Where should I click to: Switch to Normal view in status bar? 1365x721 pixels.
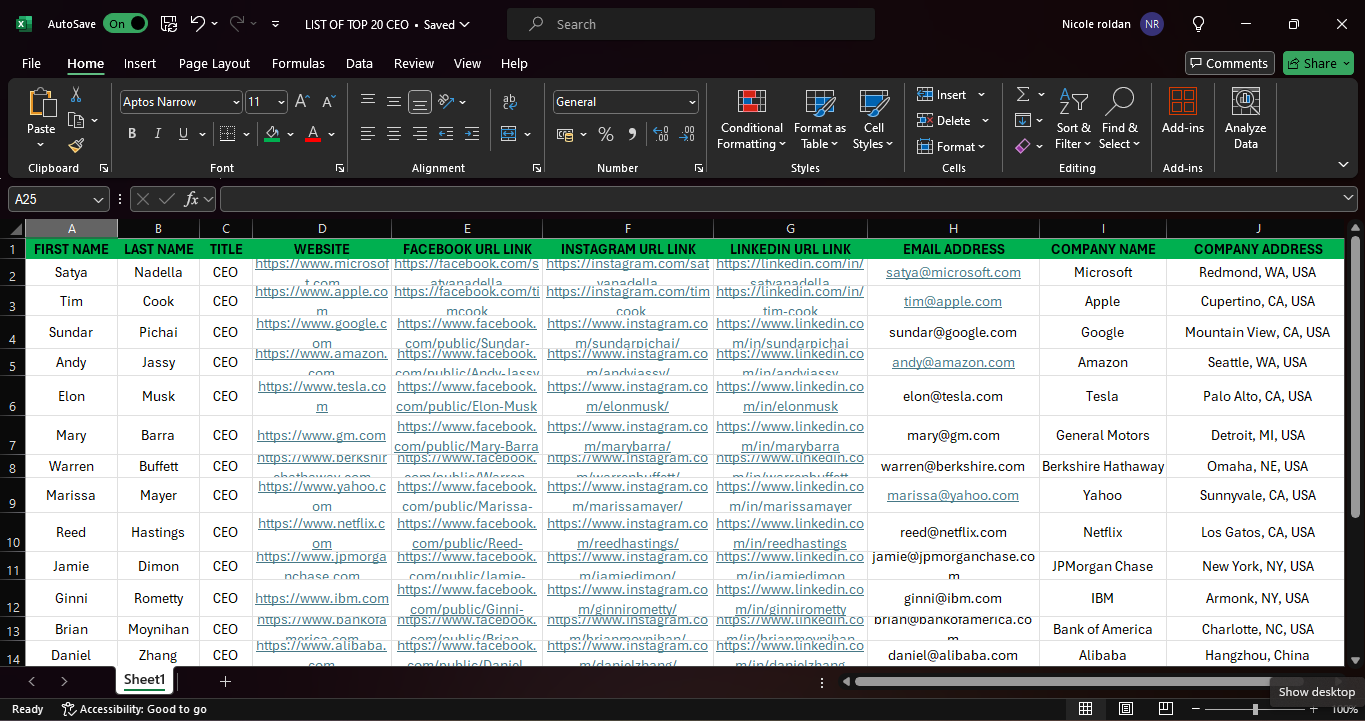[1085, 709]
